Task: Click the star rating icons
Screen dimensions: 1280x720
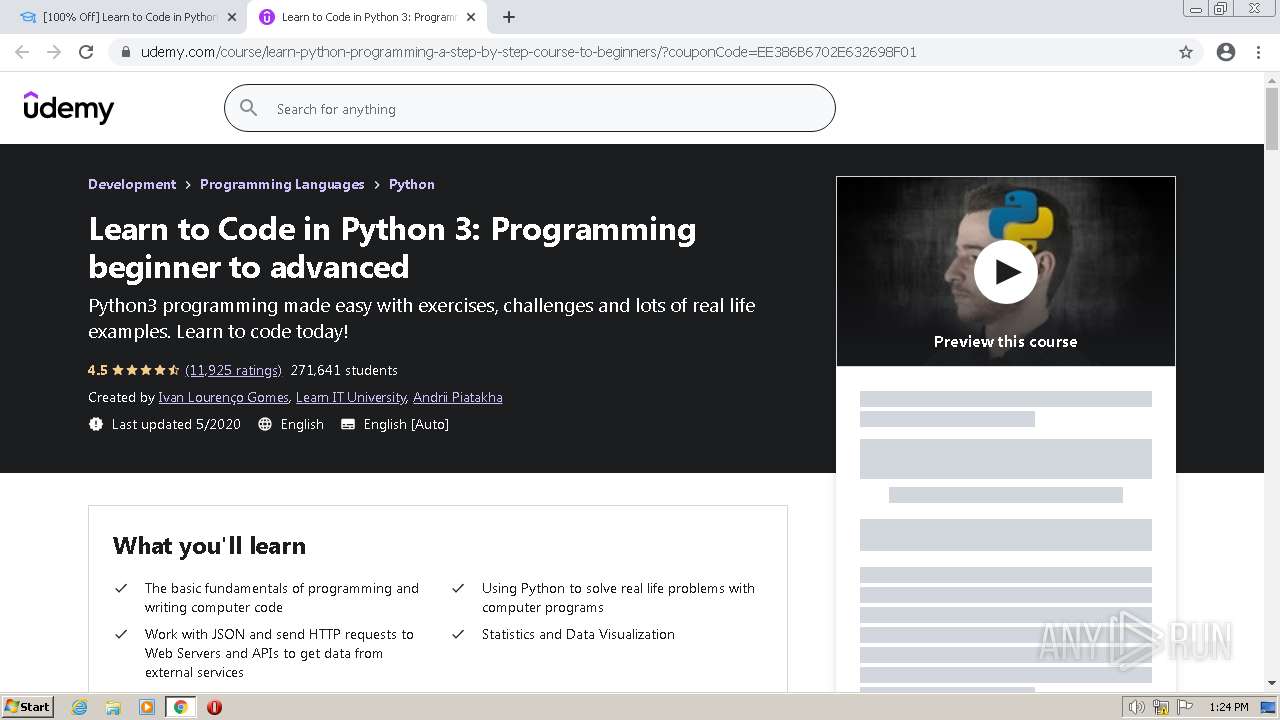Action: click(x=146, y=370)
